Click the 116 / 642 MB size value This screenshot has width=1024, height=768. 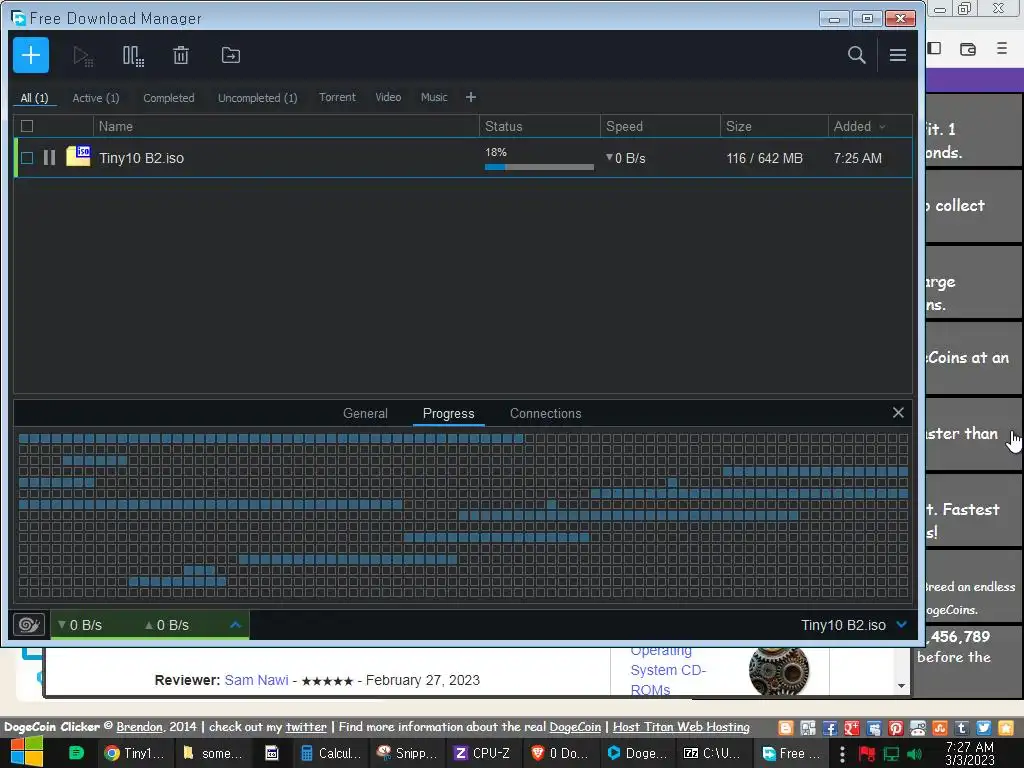(x=764, y=158)
